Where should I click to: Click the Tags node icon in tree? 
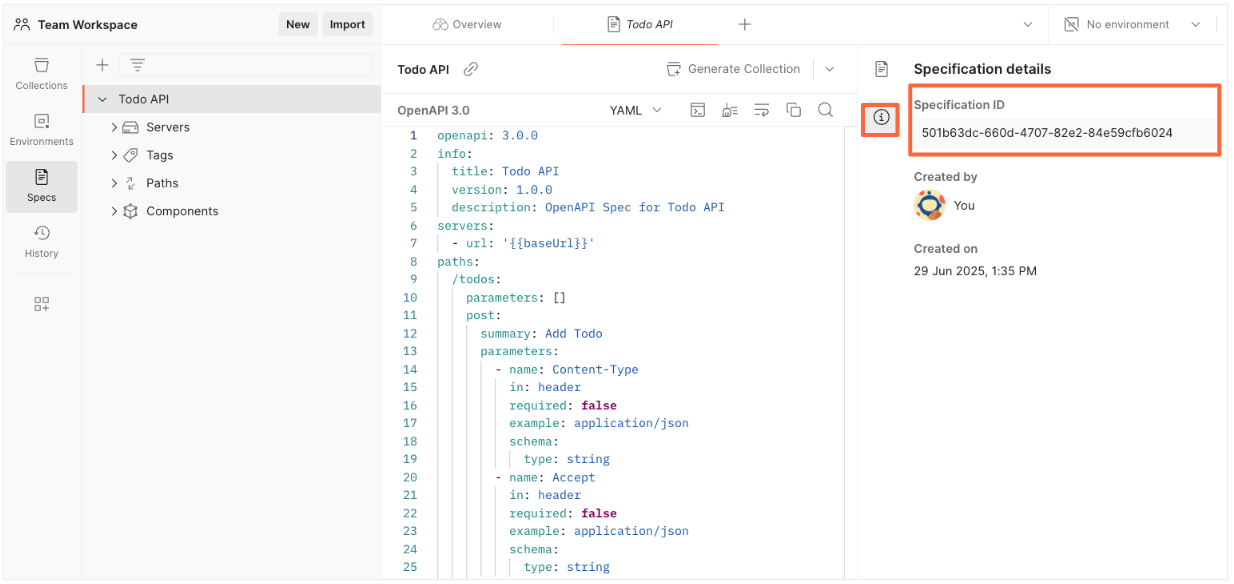click(130, 155)
